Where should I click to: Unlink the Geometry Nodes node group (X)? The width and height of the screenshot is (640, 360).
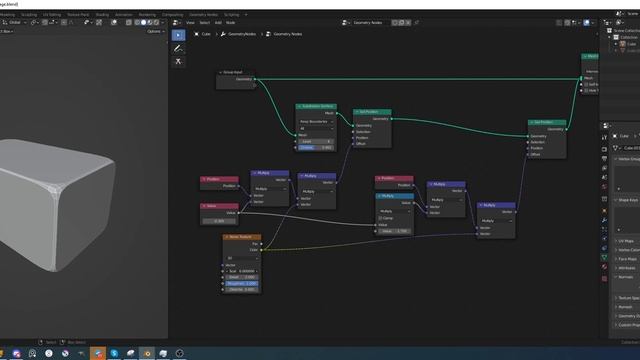(408, 22)
